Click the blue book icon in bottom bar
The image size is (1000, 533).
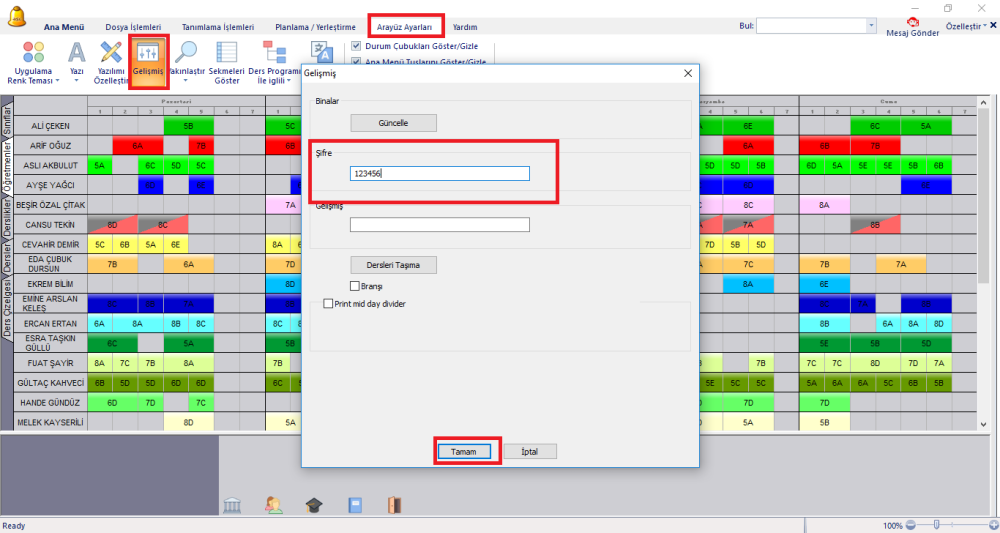(355, 506)
